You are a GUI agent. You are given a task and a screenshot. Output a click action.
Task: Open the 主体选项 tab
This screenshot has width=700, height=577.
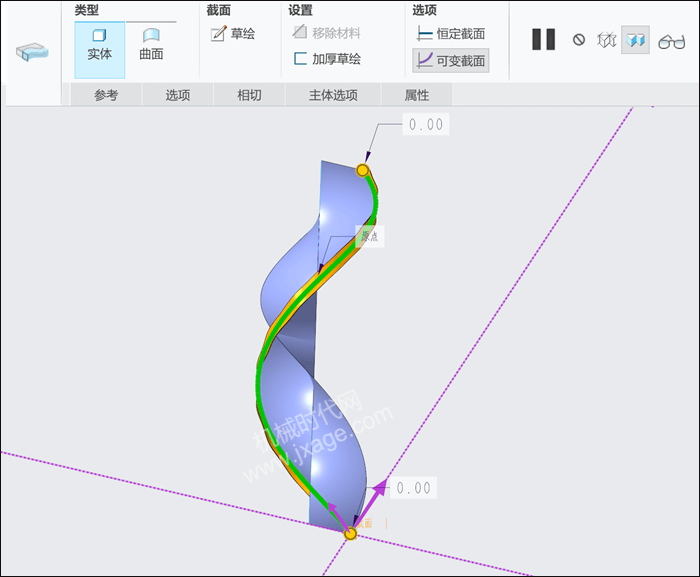(x=333, y=95)
